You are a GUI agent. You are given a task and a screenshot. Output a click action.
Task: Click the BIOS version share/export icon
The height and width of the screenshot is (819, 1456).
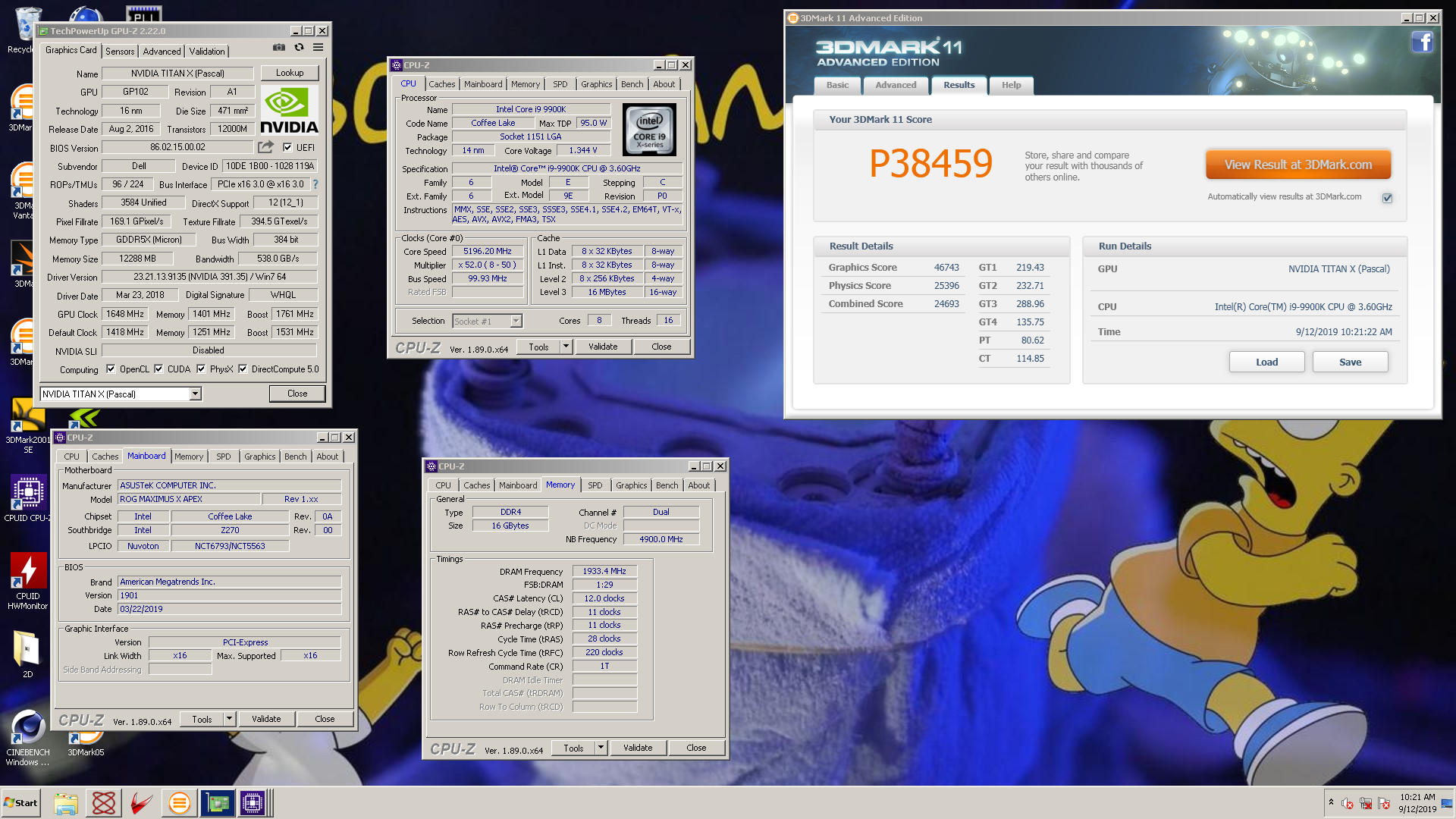coord(265,147)
